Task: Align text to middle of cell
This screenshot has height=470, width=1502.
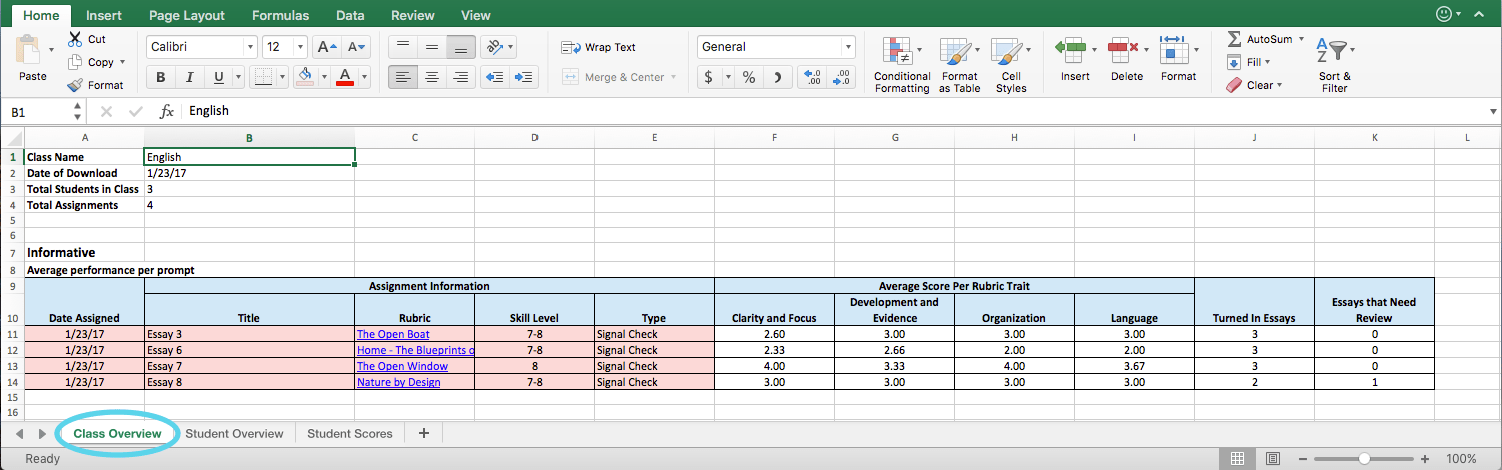Action: 432,47
